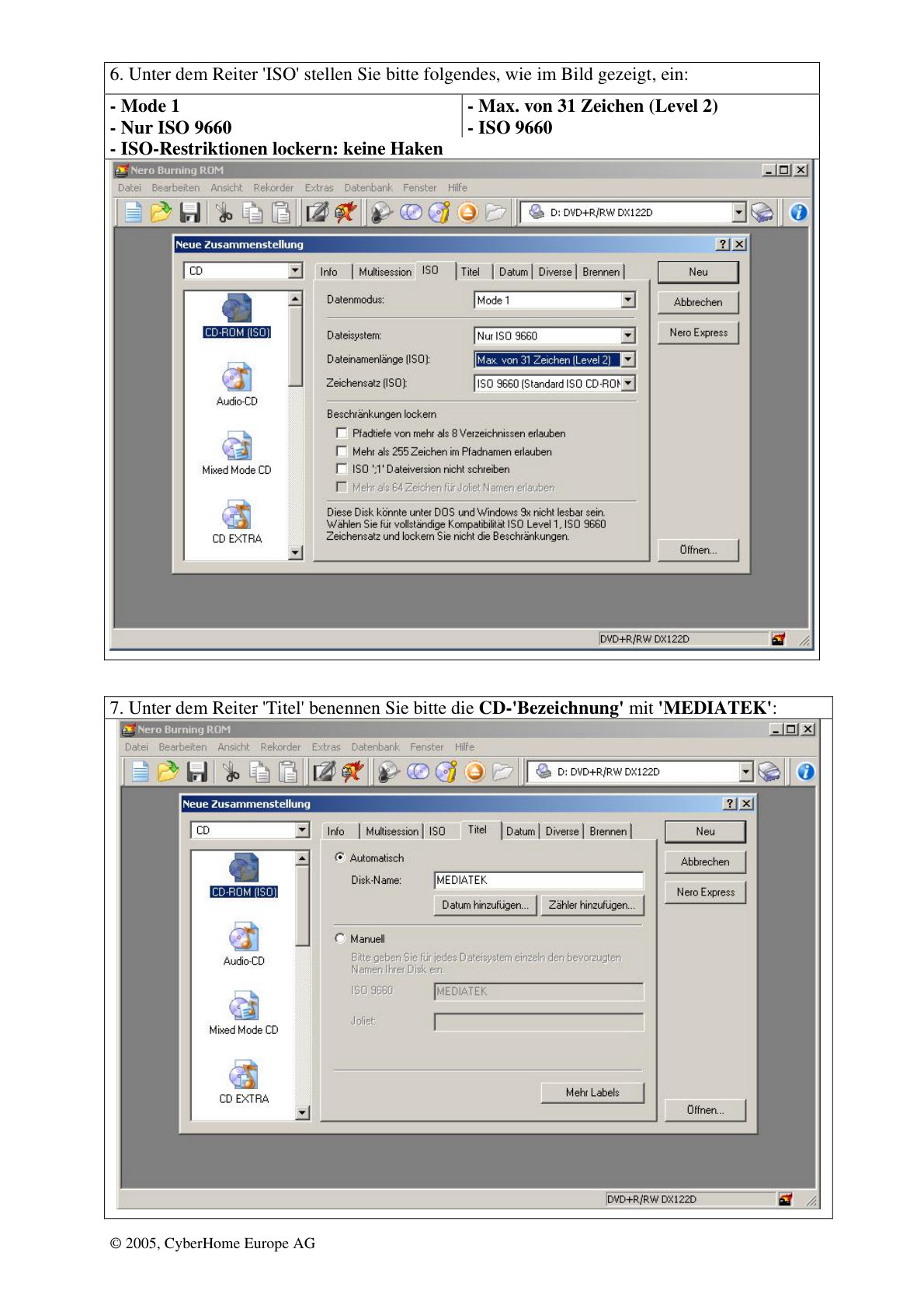
Task: Click the Paste clipboard icon in the upper Nero toolbar
Action: (x=281, y=212)
